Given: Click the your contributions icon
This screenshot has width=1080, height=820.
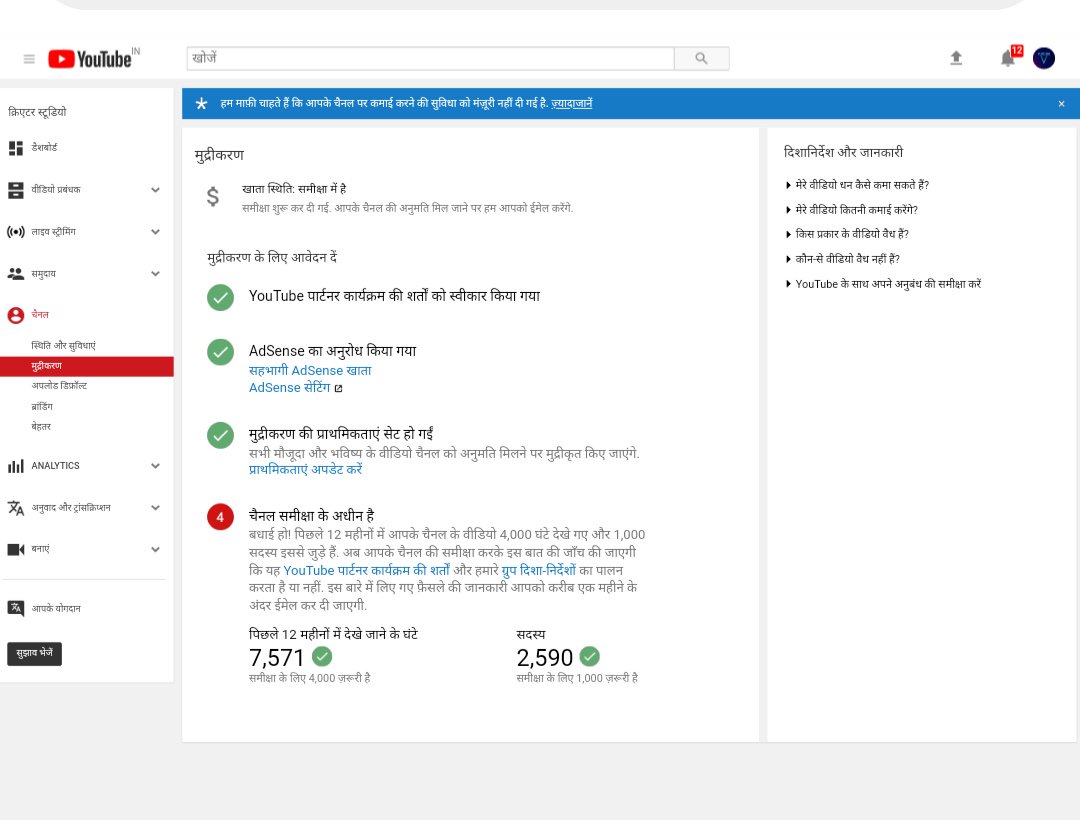Looking at the screenshot, I should tap(15, 608).
